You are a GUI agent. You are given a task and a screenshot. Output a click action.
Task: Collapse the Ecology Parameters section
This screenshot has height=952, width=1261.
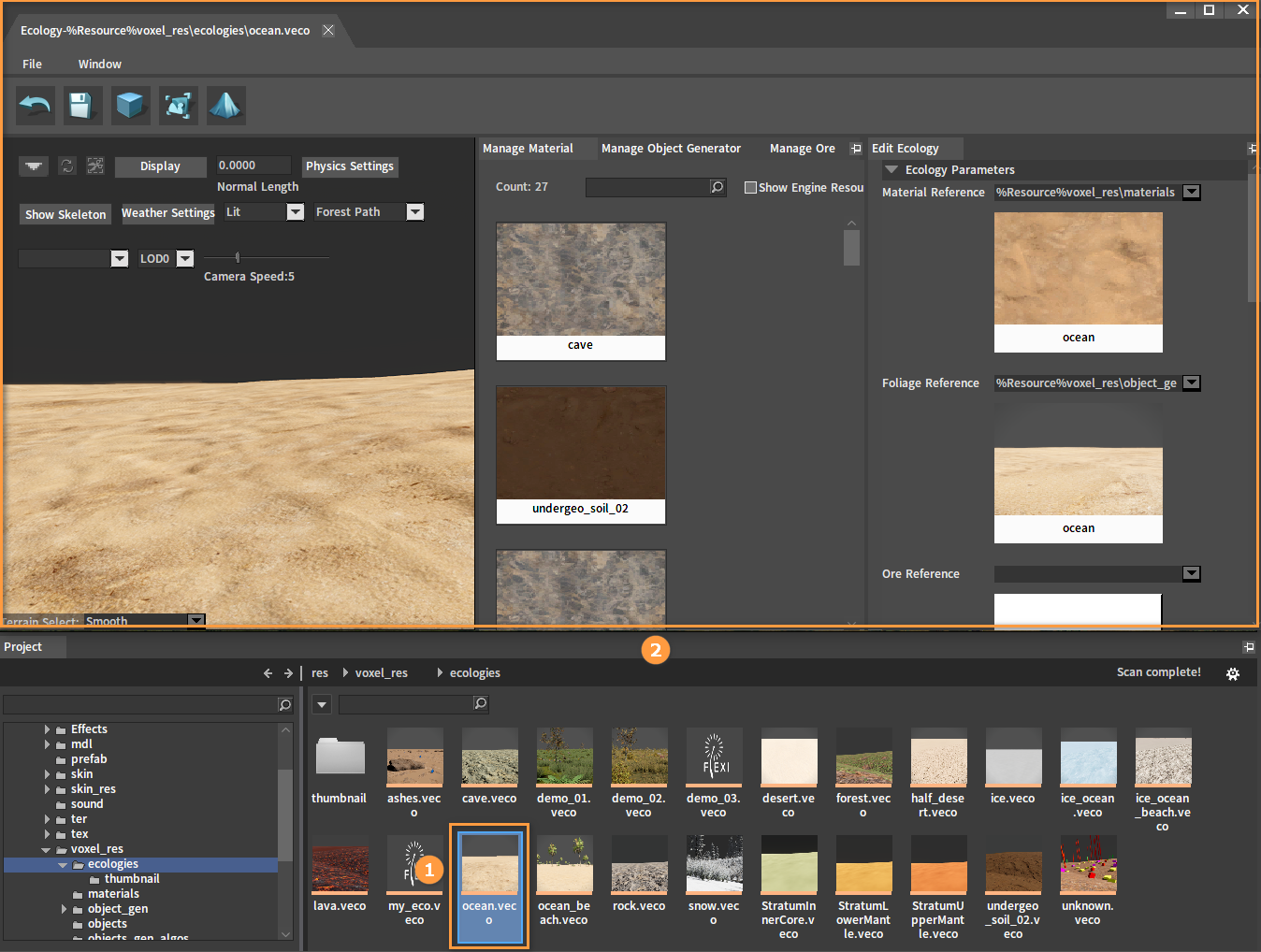point(891,170)
